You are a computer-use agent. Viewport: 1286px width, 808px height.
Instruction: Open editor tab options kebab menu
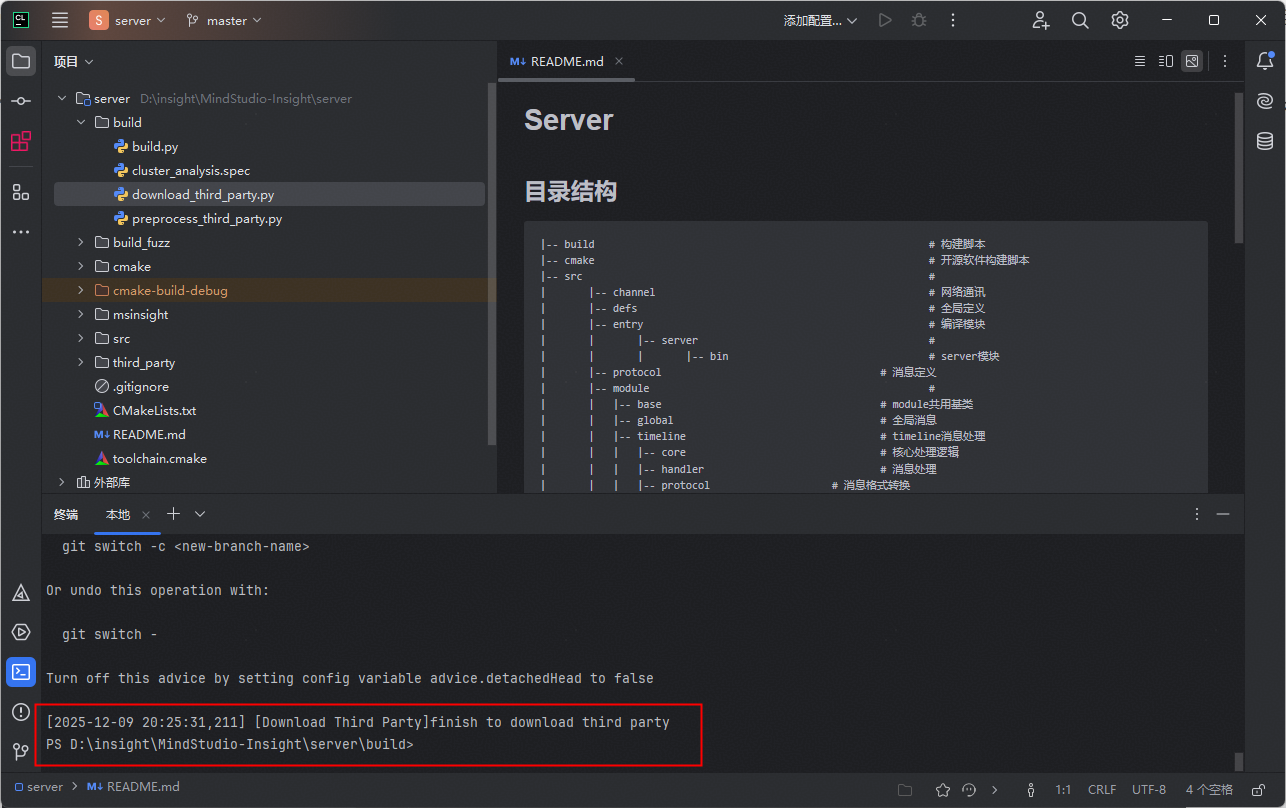[1225, 61]
